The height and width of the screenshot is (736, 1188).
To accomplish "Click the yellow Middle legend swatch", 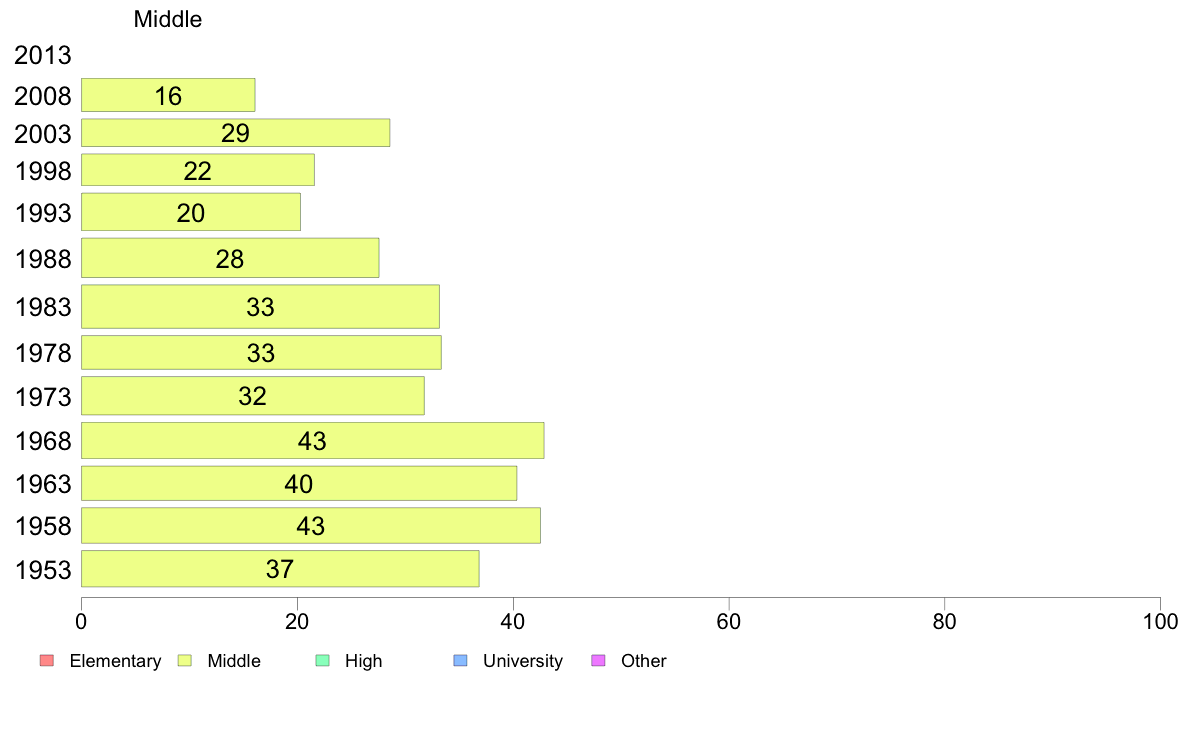I will 185,661.
